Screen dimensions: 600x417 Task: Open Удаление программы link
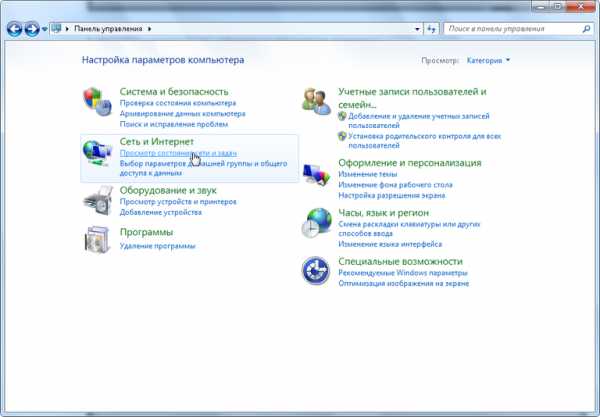(x=158, y=246)
